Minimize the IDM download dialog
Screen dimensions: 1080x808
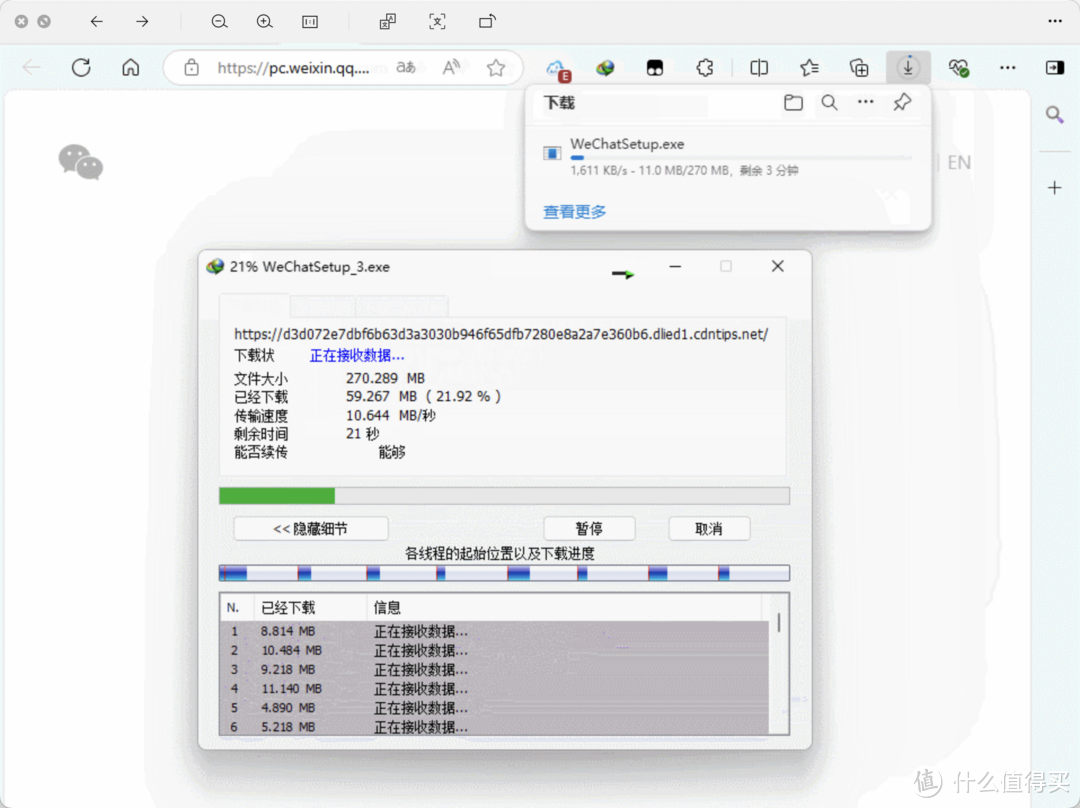pos(675,266)
